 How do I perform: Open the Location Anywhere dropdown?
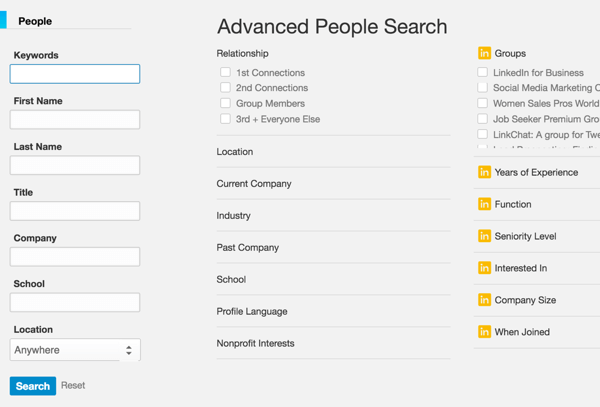pos(75,350)
